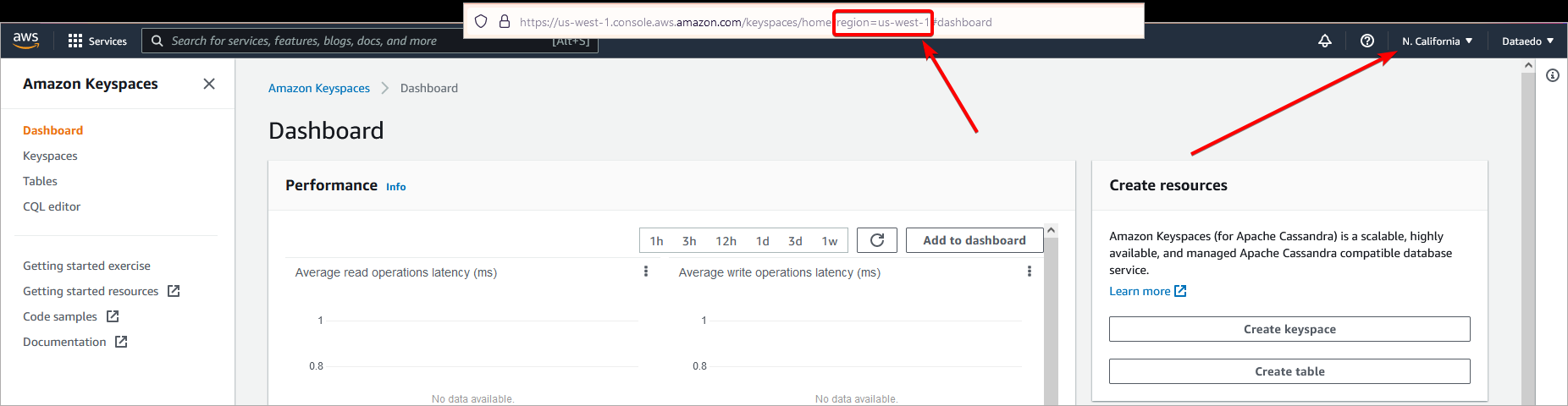
Task: Open Keyspaces in the side navigation
Action: pyautogui.click(x=50, y=156)
